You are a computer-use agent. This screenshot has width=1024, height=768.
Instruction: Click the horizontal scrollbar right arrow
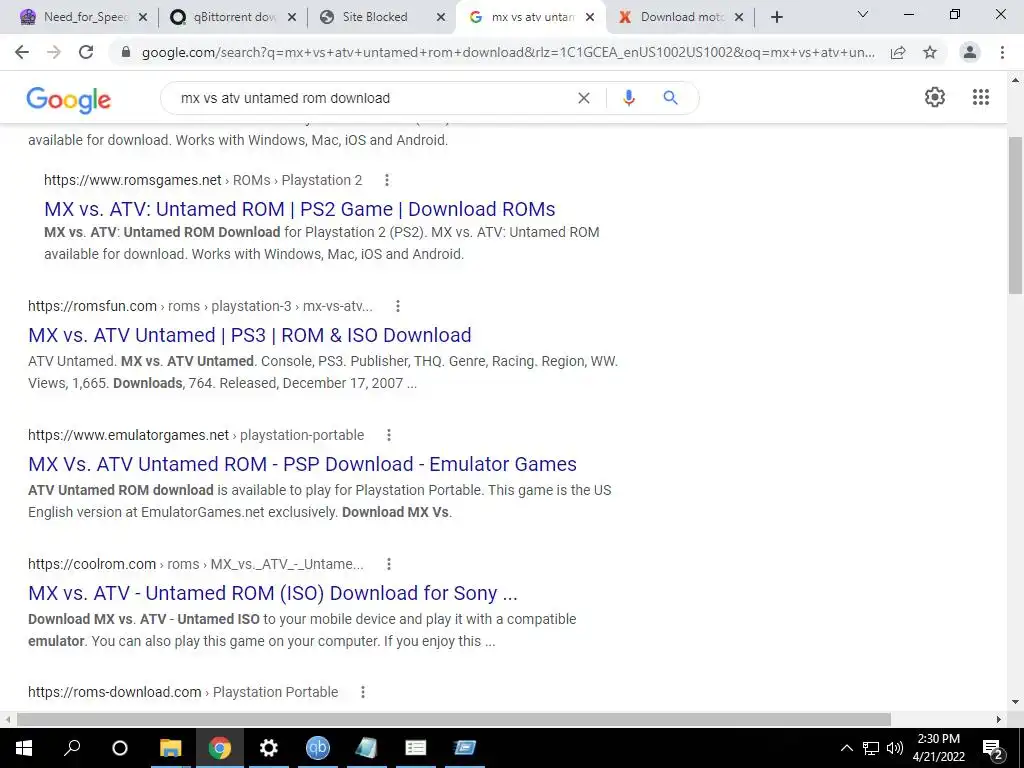pos(999,720)
